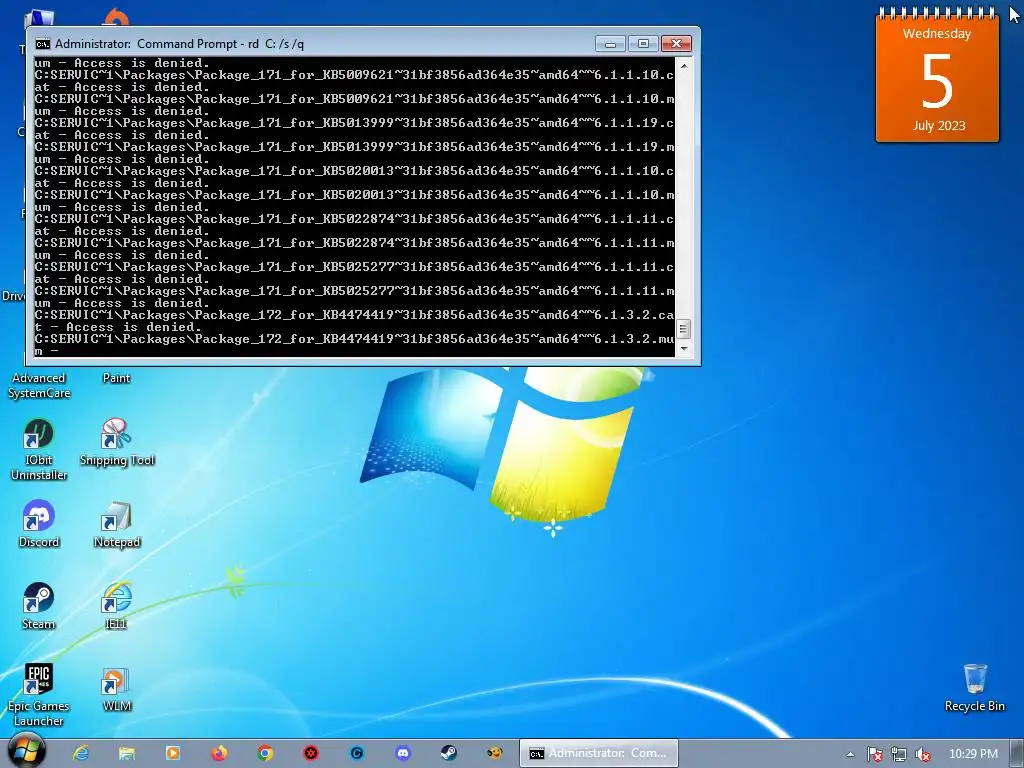Select the WLM desktop shortcut

116,689
